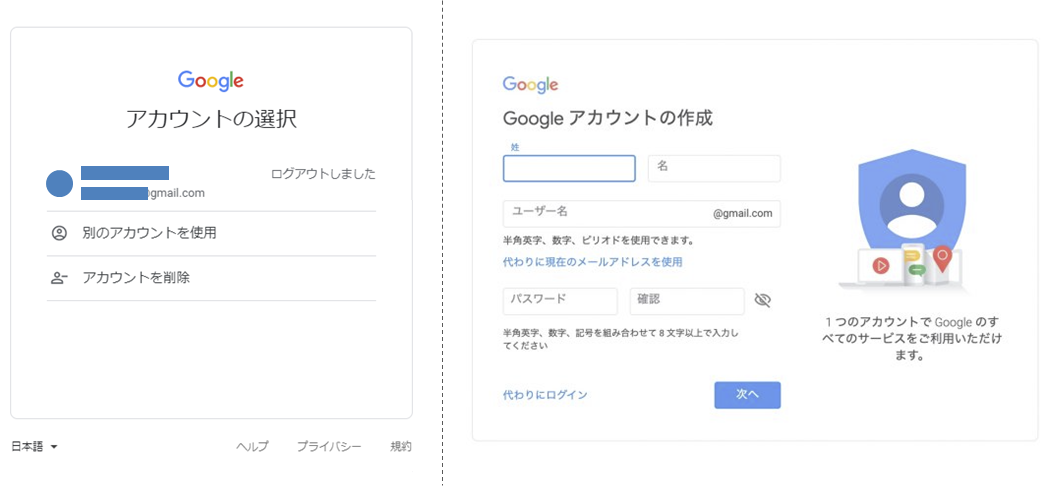The height and width of the screenshot is (491, 1047).
Task: Select 別のアカウントを使用 option
Action: tap(211, 233)
